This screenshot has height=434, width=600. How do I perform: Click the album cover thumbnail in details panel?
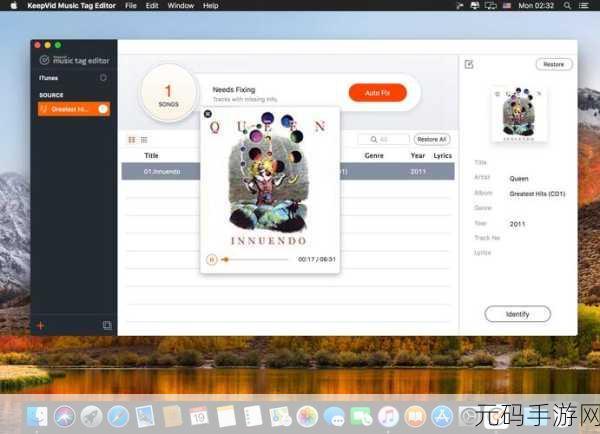[x=518, y=114]
